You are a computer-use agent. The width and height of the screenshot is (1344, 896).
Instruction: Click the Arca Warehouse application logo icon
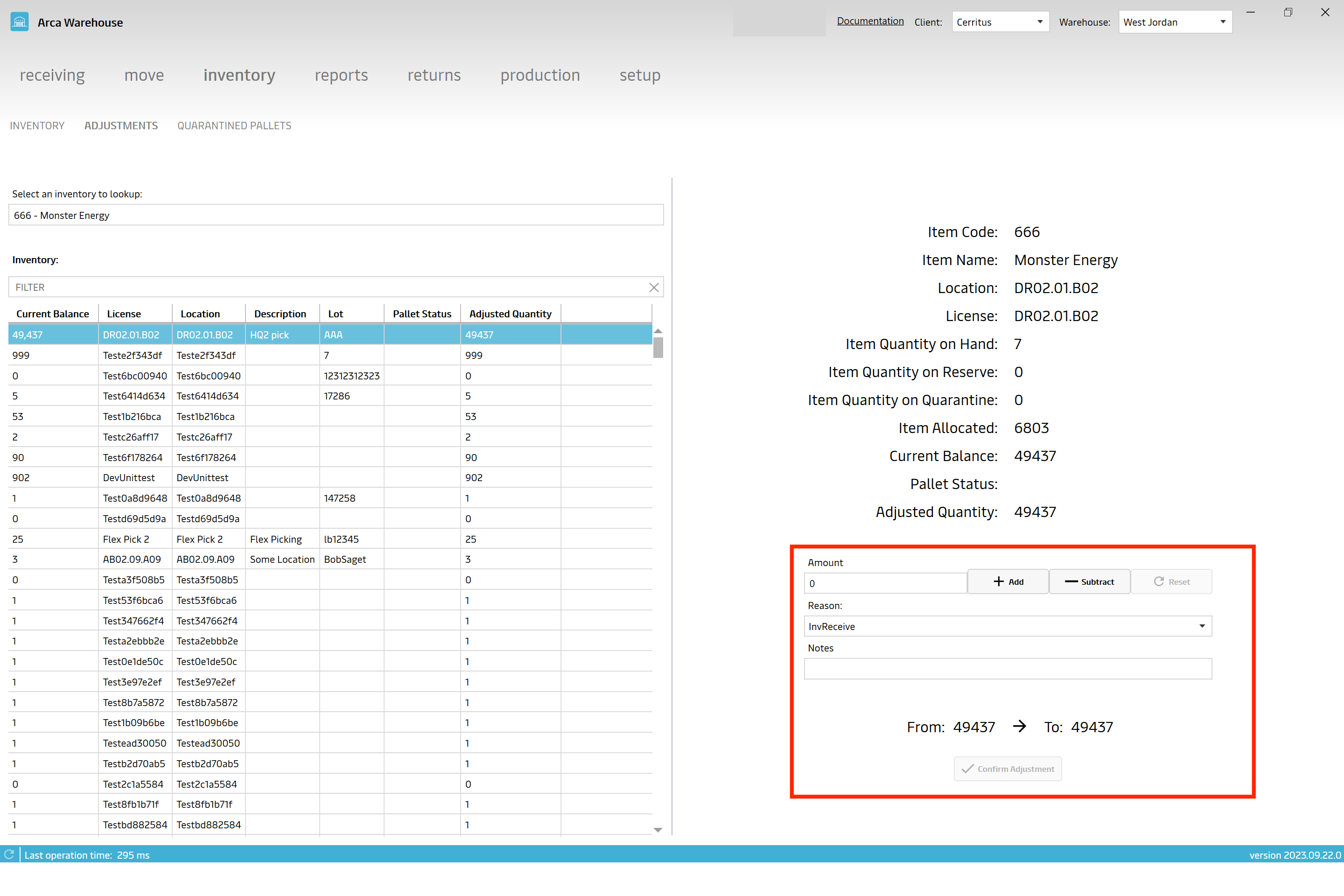[18, 20]
